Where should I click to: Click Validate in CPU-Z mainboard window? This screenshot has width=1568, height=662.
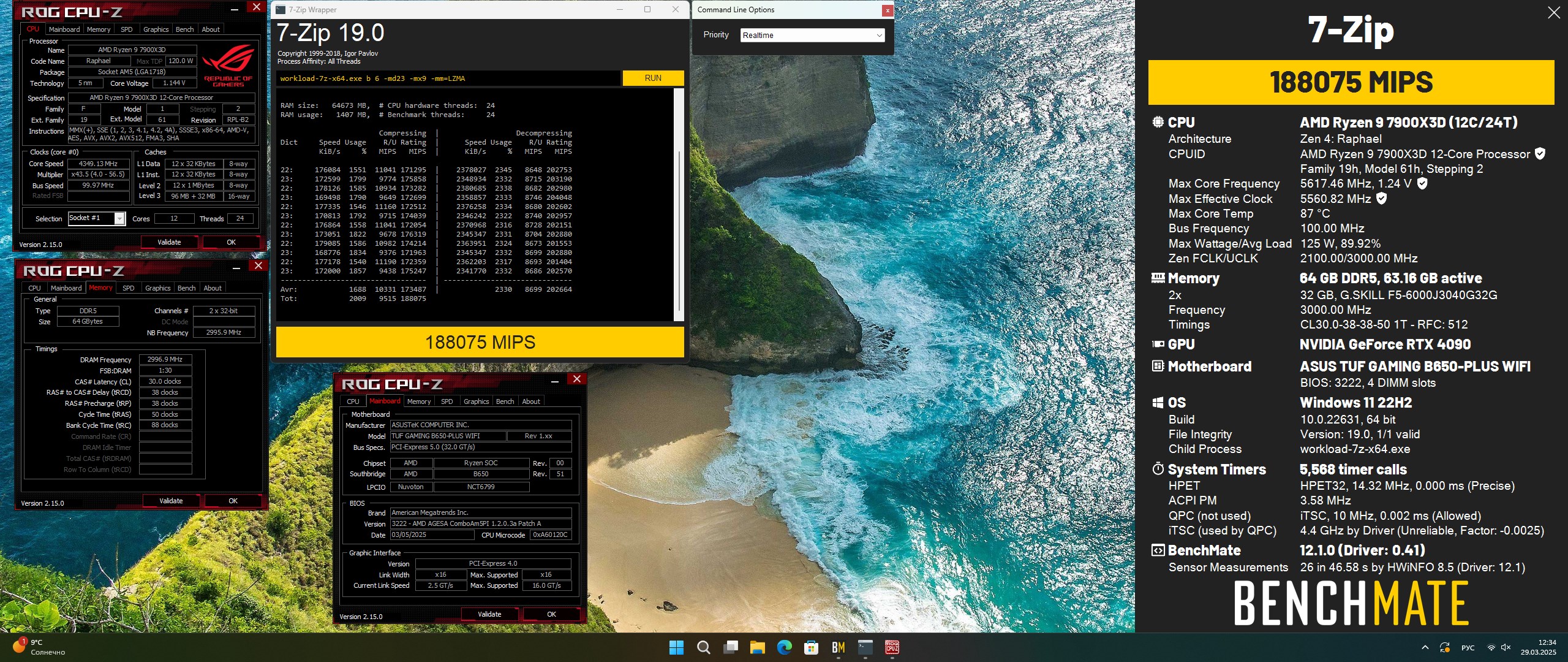[x=489, y=614]
